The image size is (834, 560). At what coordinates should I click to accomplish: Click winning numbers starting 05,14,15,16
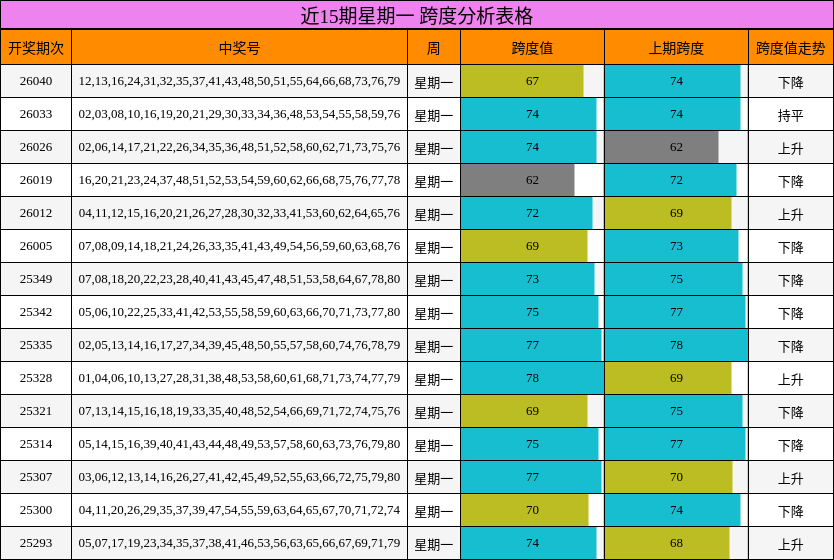[239, 444]
